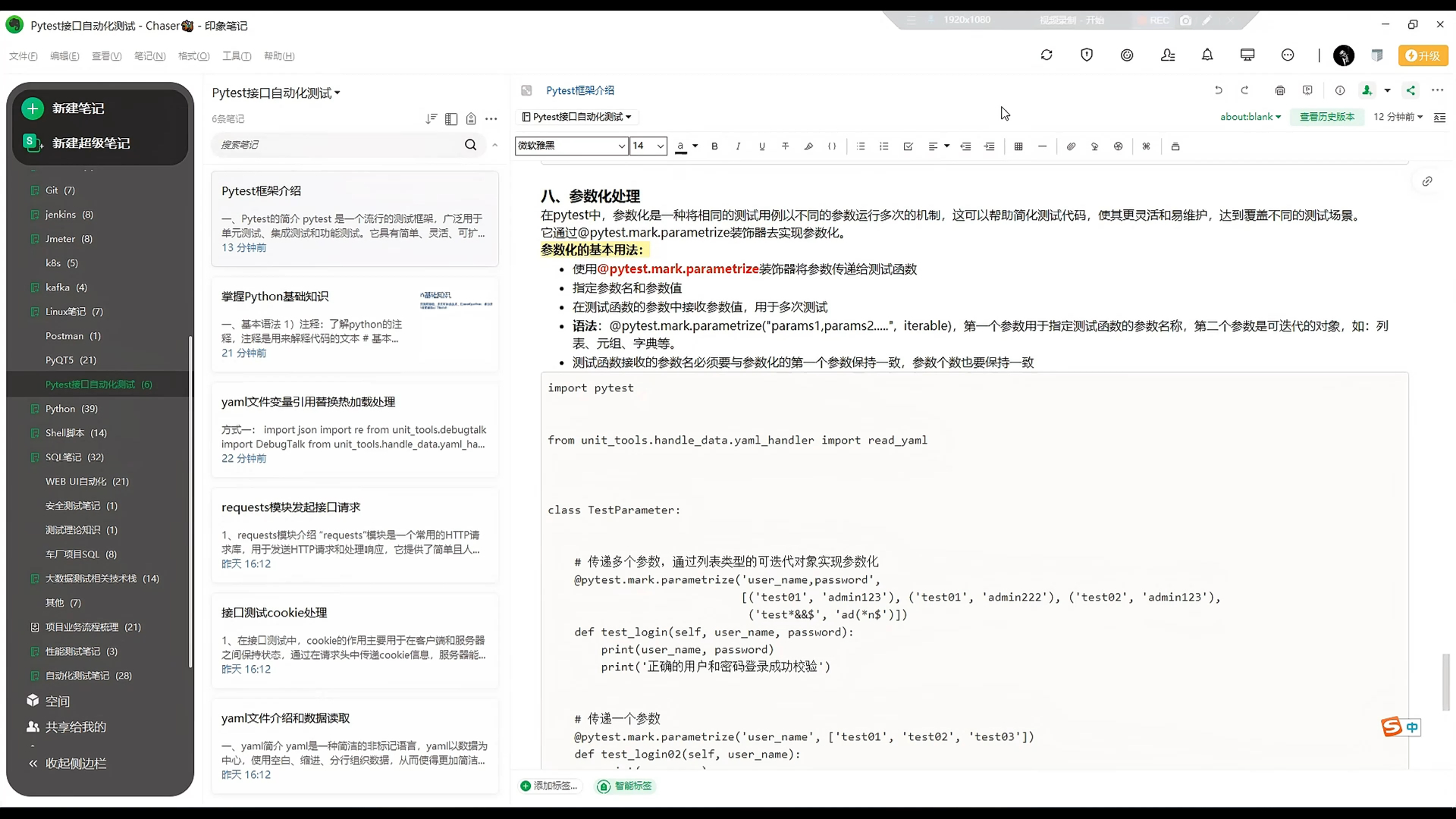Open the 格式 menu
This screenshot has height=819, width=1456.
pyautogui.click(x=193, y=56)
